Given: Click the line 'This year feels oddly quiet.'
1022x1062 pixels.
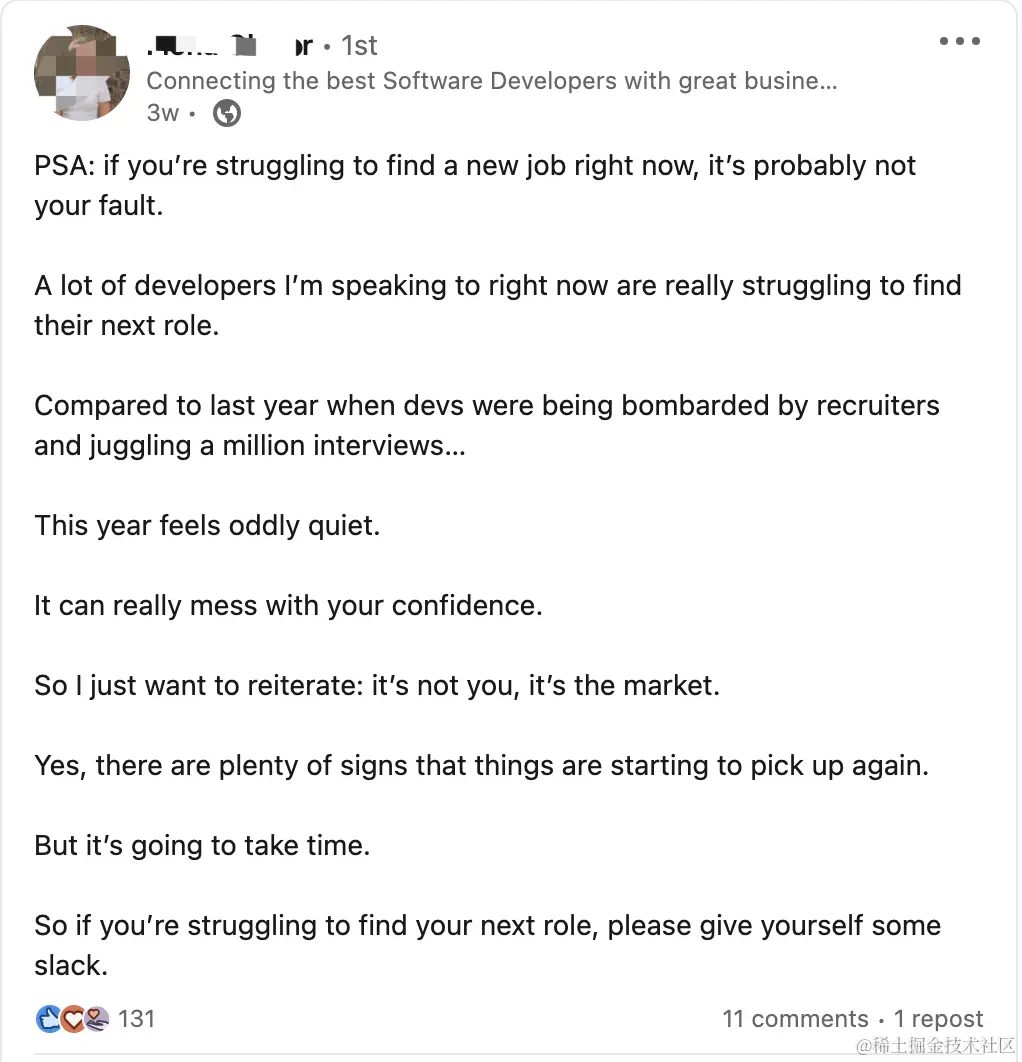Looking at the screenshot, I should click(207, 526).
